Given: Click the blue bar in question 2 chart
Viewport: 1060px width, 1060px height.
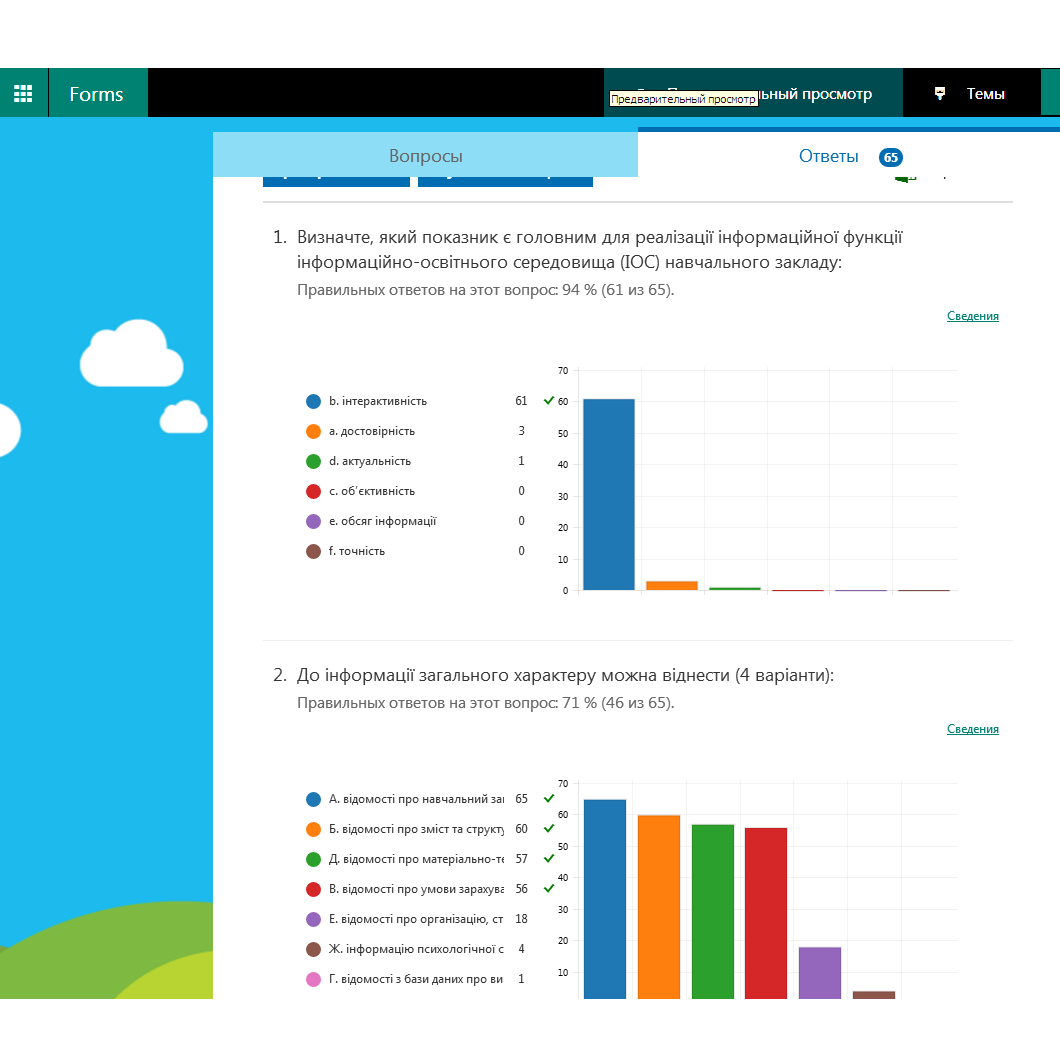Looking at the screenshot, I should (604, 899).
